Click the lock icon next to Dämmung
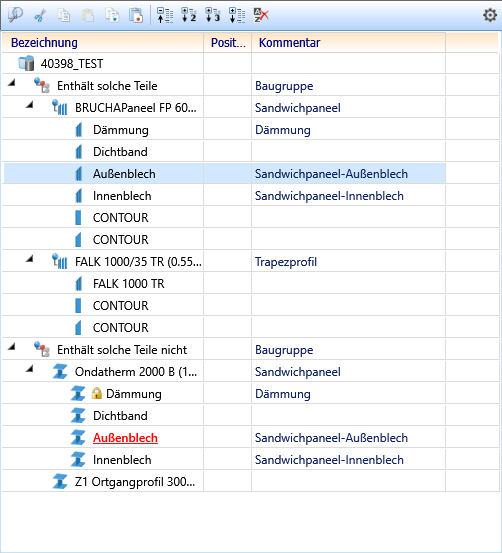This screenshot has height=553, width=502. pyautogui.click(x=96, y=393)
